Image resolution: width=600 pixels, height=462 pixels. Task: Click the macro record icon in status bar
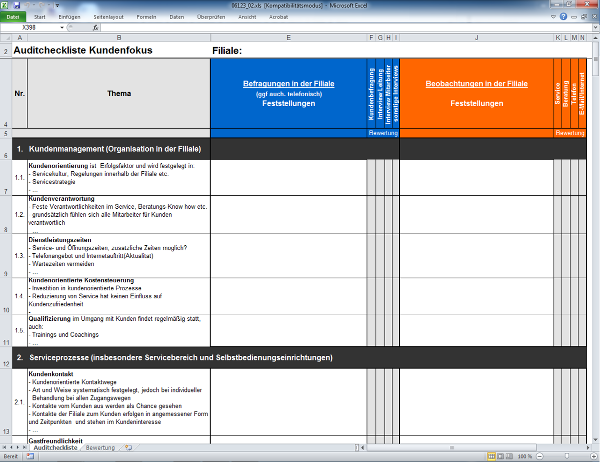[30, 456]
